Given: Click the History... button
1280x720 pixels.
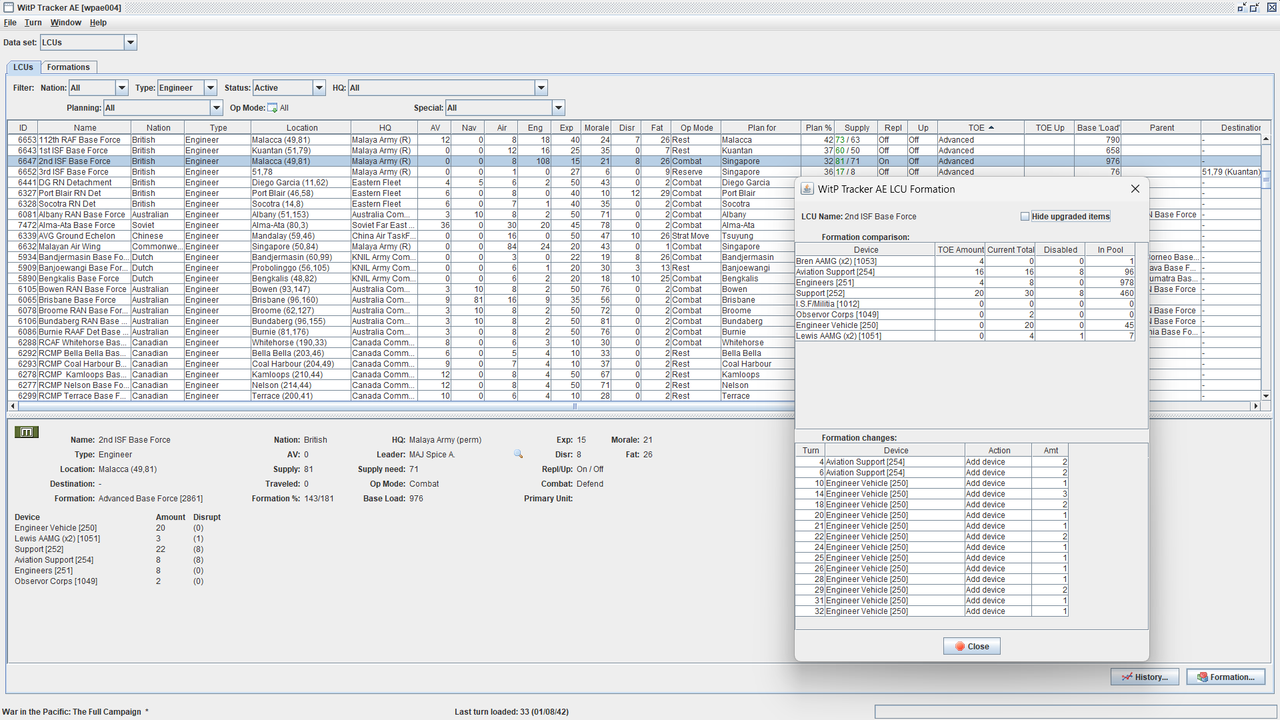Looking at the screenshot, I should pyautogui.click(x=1145, y=677).
